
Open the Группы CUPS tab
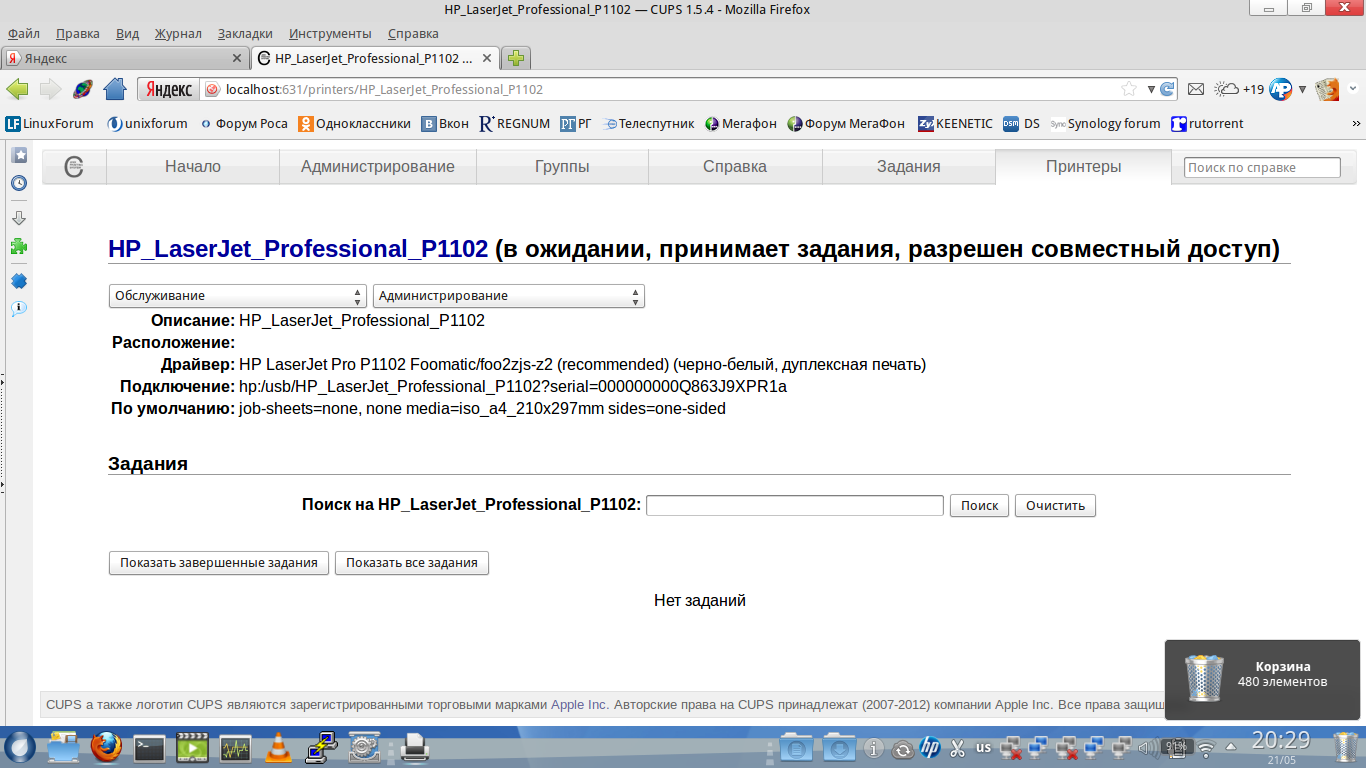[562, 167]
